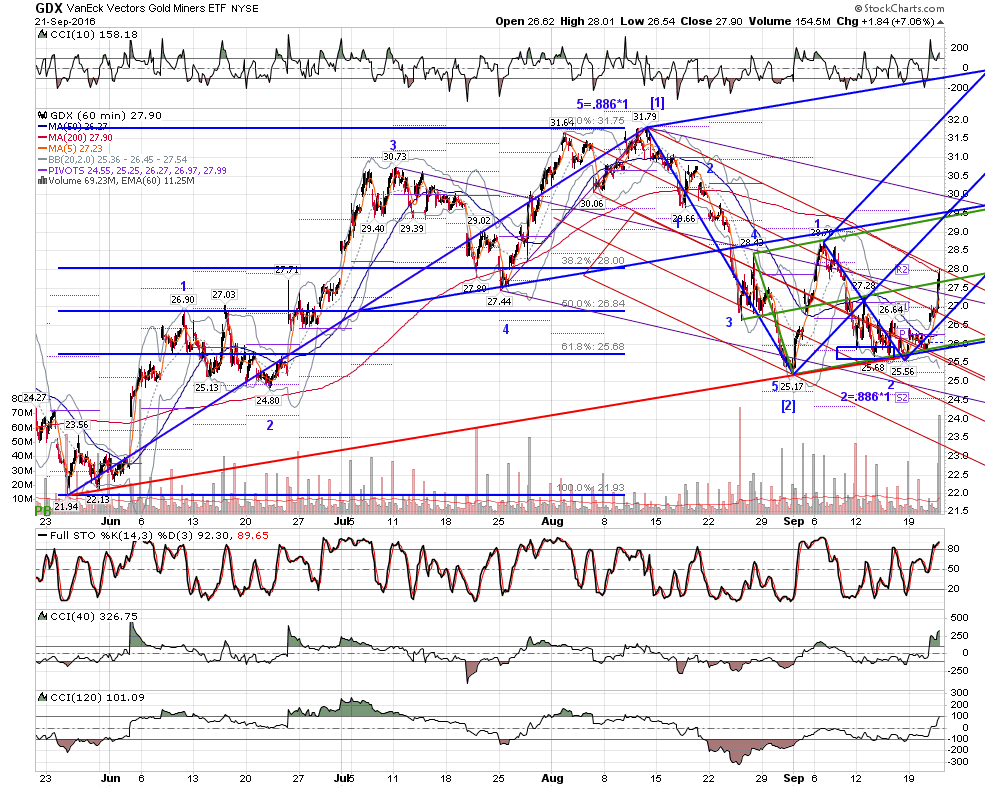Click the 30.73 wave 3 price label
This screenshot has width=986, height=793.
(395, 157)
